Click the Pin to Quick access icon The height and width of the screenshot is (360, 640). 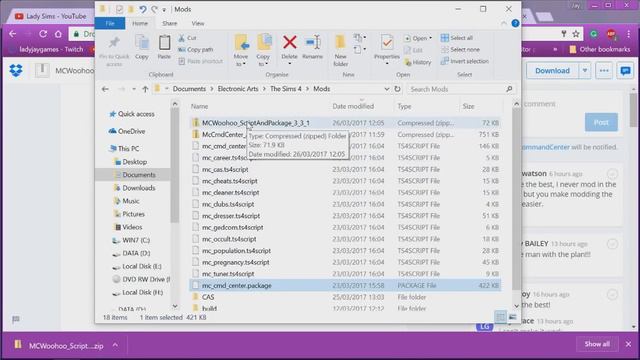point(114,42)
